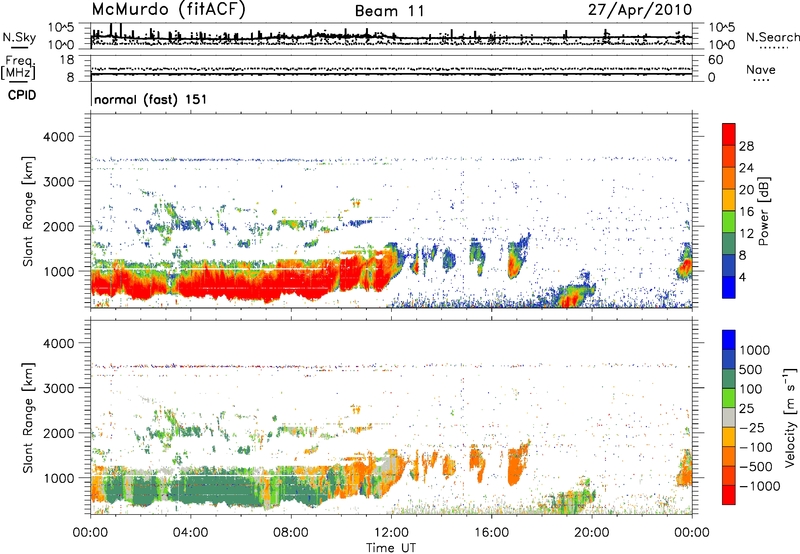Click the 4 label on Power colorbar
This screenshot has width=800, height=554.
pos(742,278)
